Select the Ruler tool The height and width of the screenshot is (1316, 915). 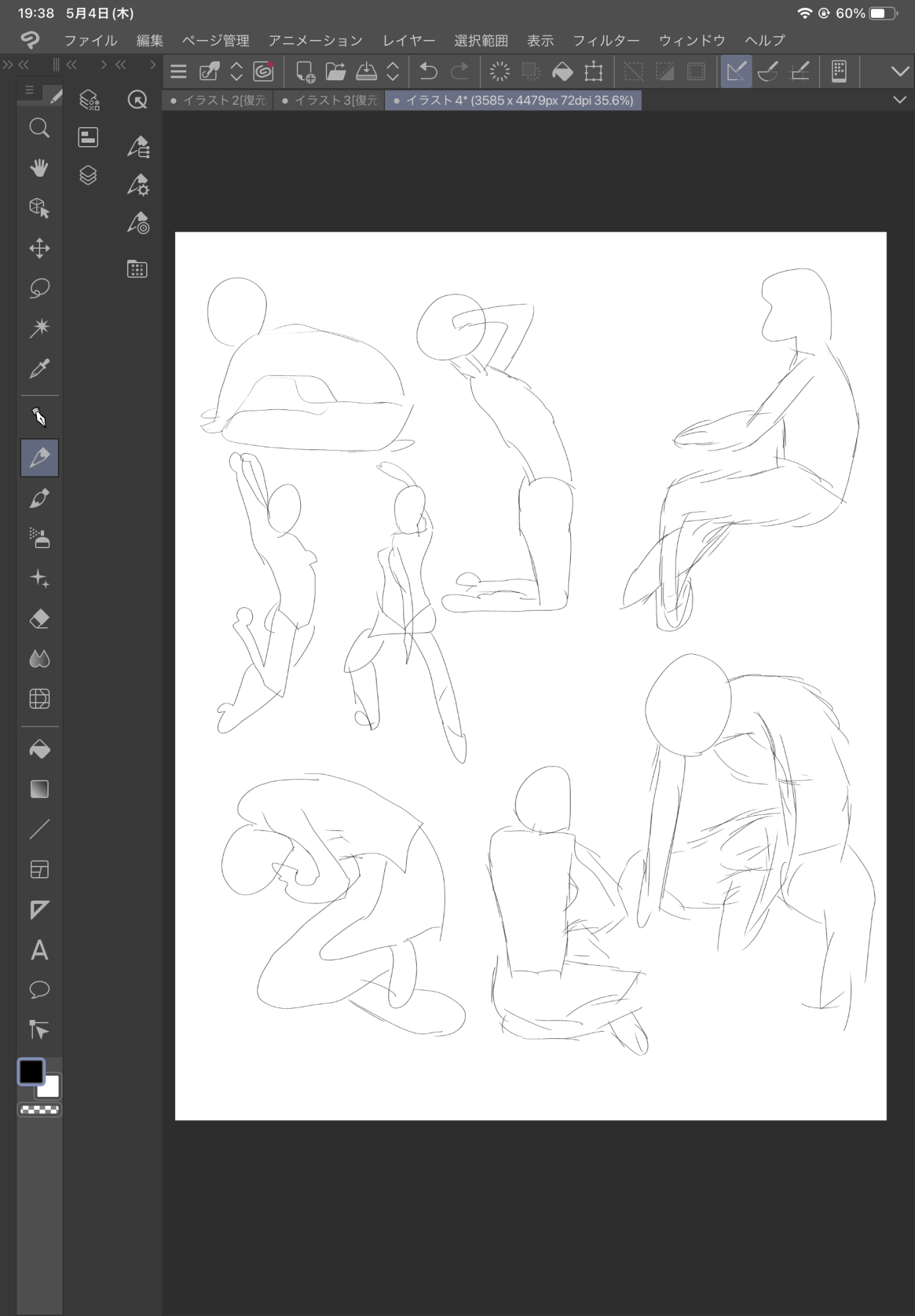click(39, 910)
